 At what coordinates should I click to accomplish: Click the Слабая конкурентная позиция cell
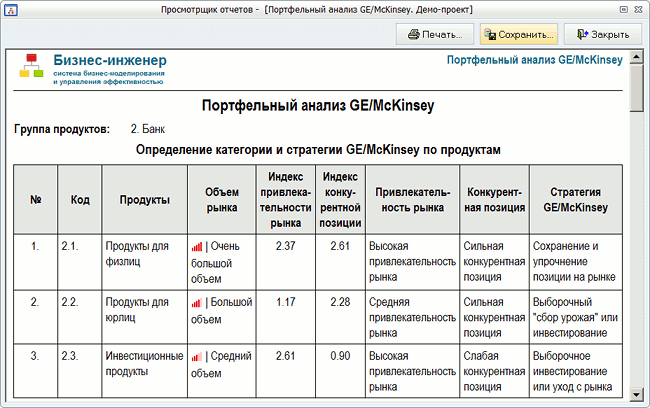pyautogui.click(x=494, y=371)
